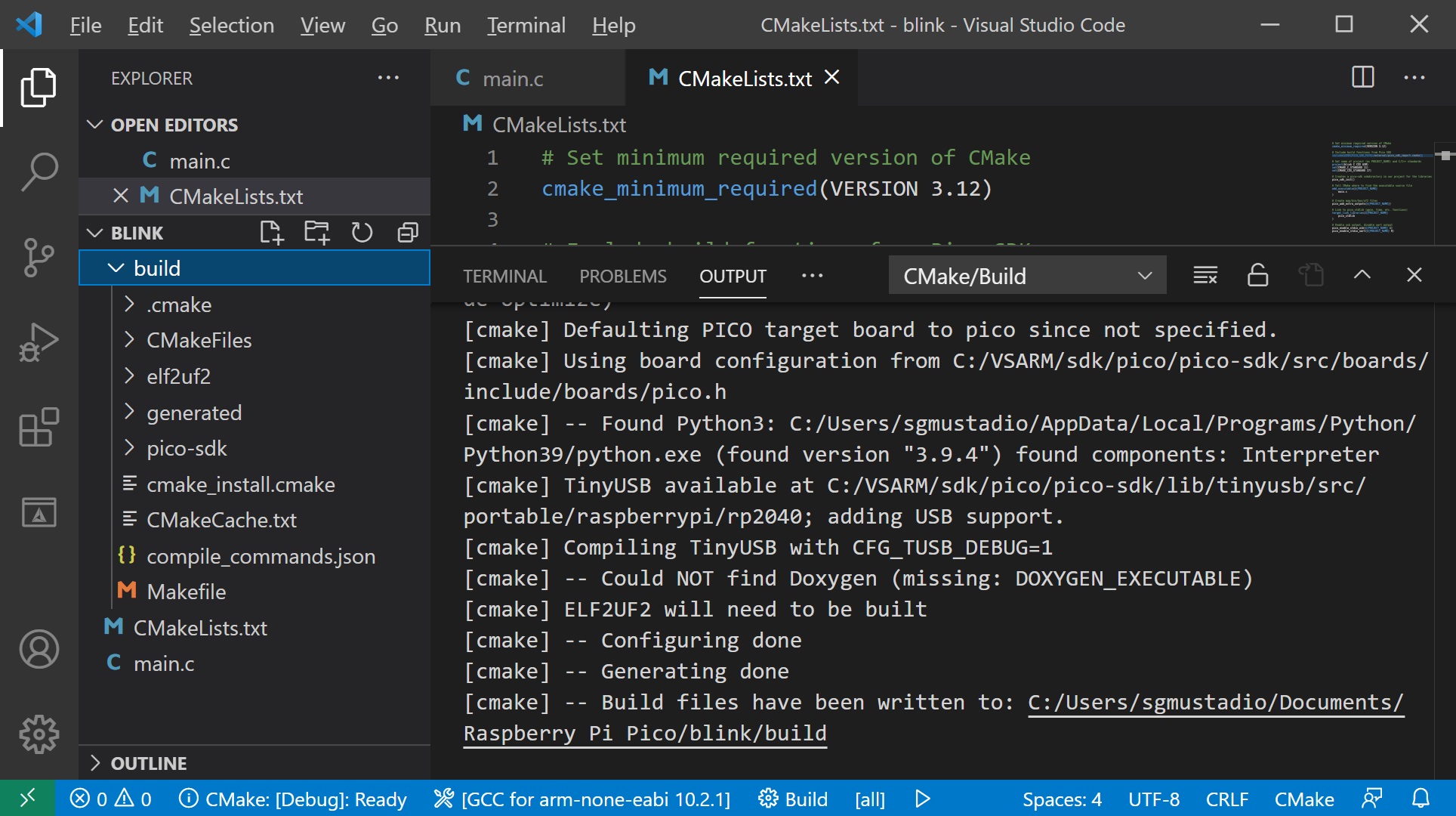The image size is (1456, 816).
Task: Expand the OUTLINE section at bottom
Action: tap(97, 761)
